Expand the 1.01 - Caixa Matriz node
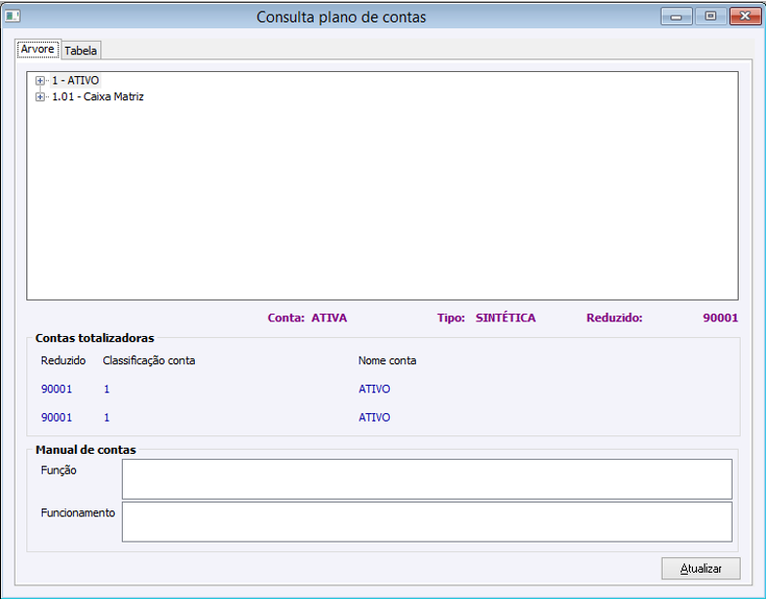The height and width of the screenshot is (599, 766). [x=40, y=97]
